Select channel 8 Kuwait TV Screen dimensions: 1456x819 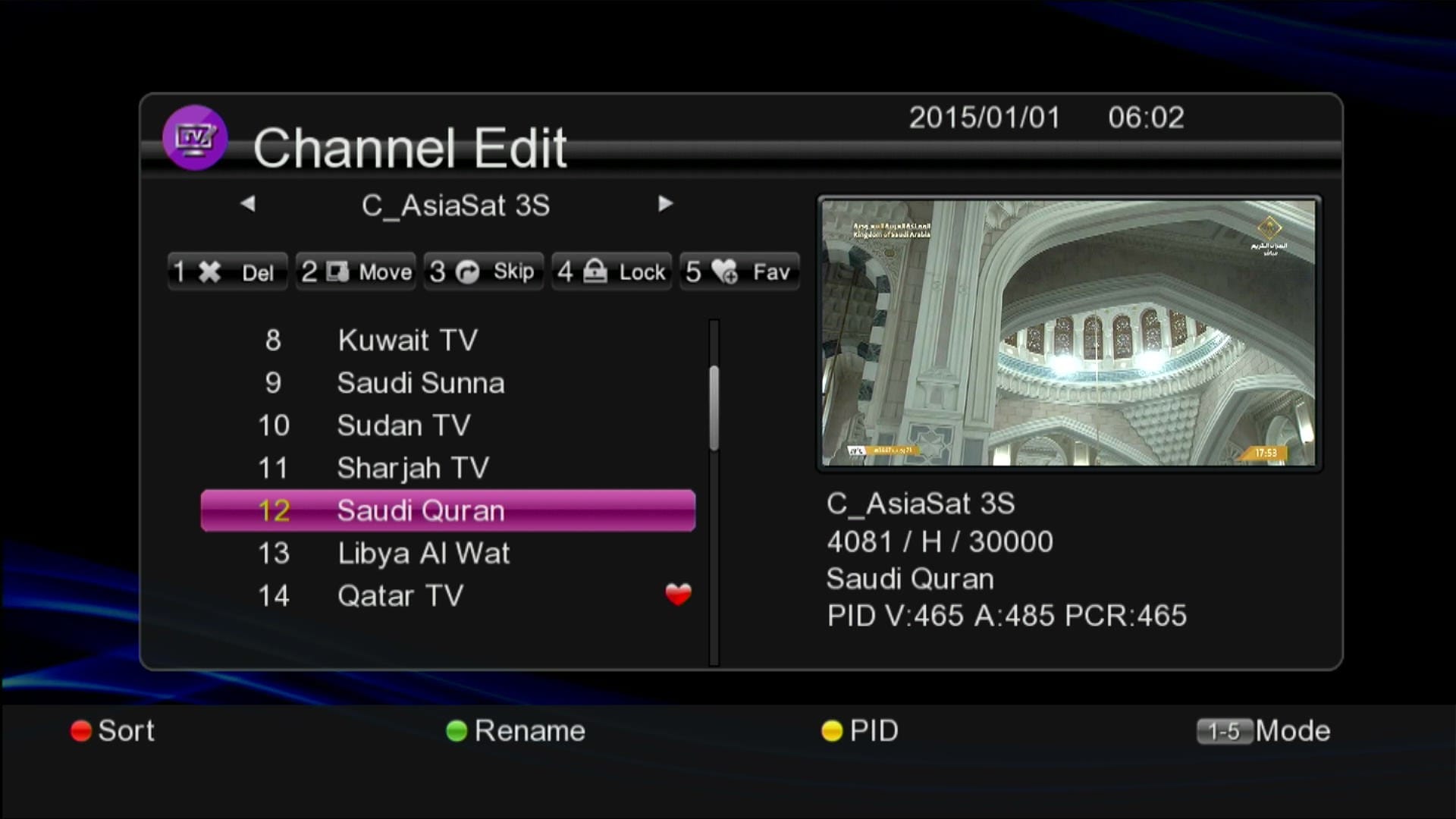[407, 340]
